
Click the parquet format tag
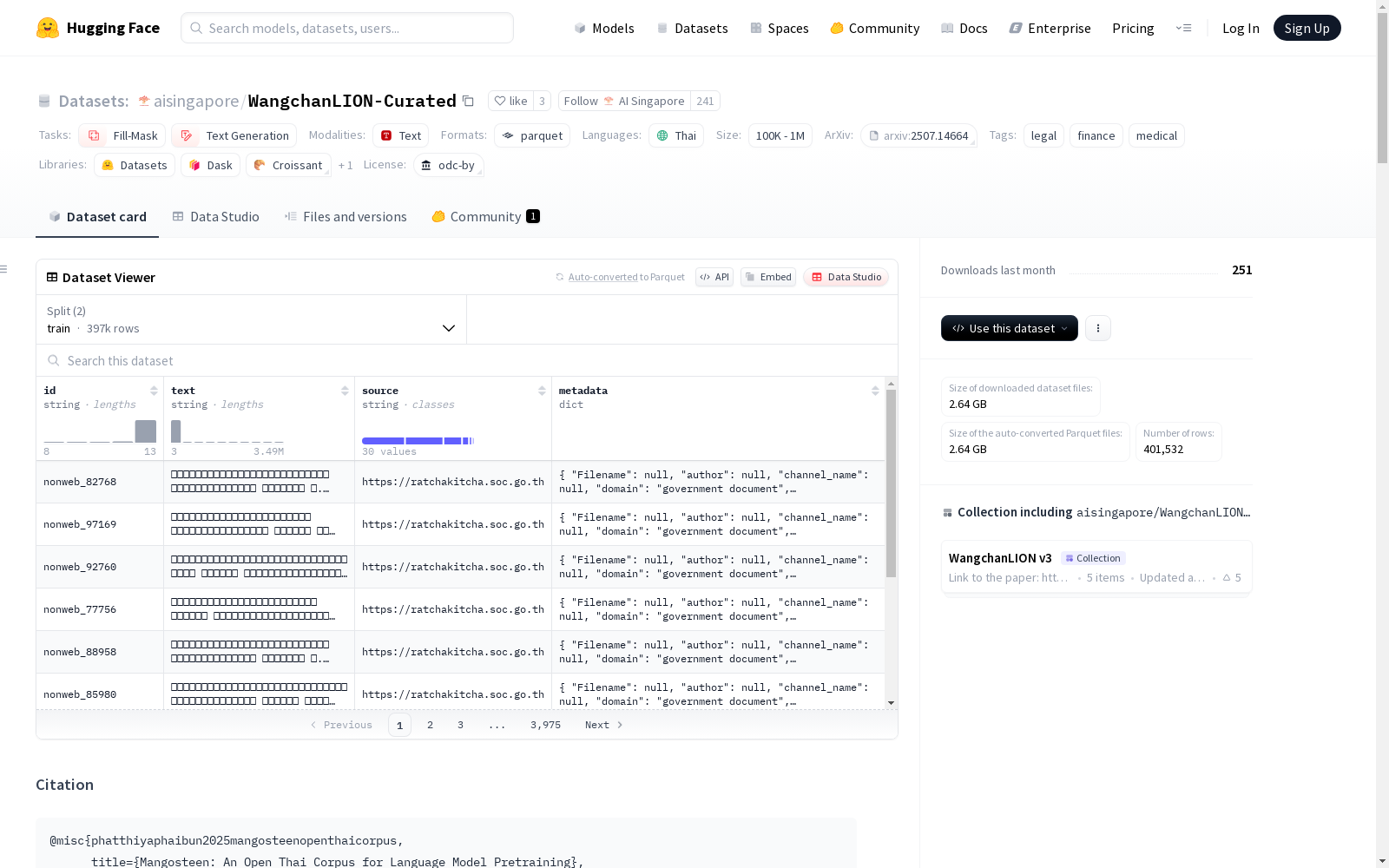click(532, 135)
